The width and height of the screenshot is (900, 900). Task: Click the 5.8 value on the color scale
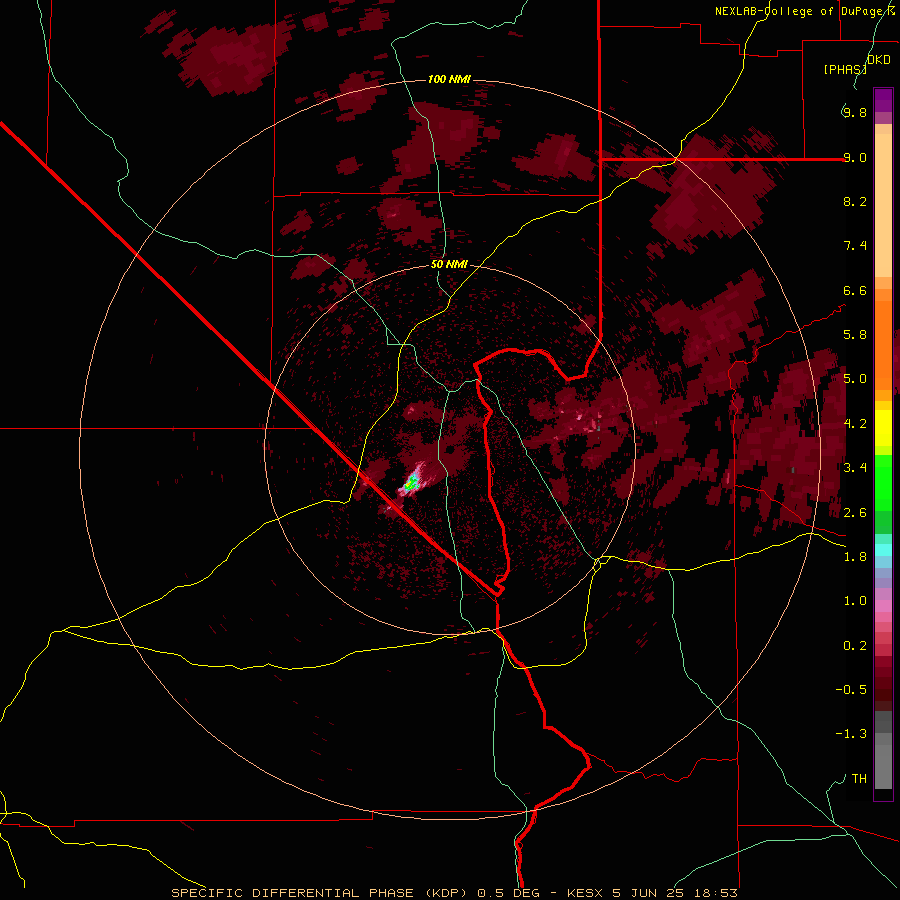855,335
